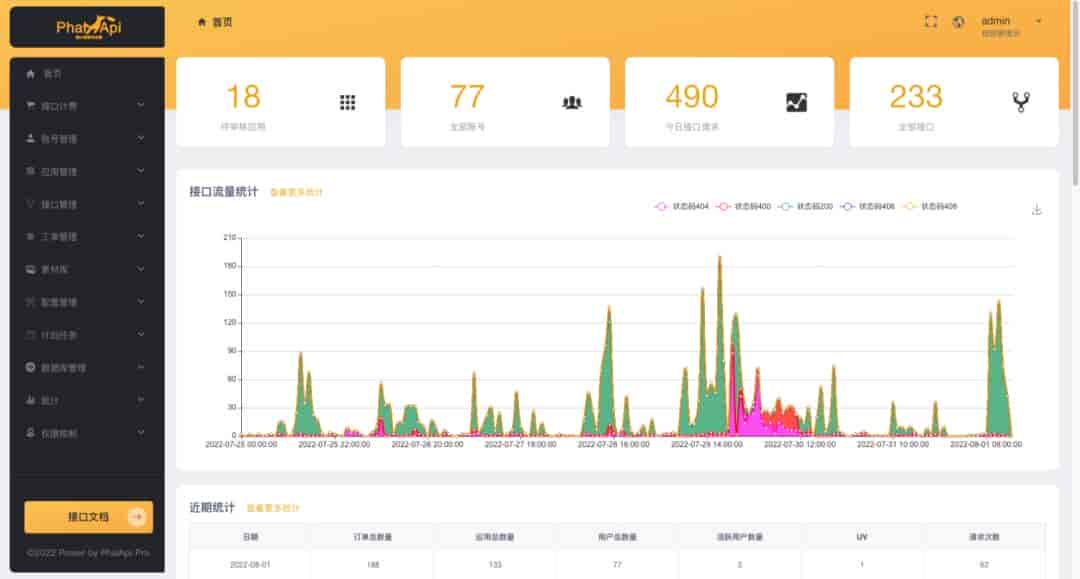Expand the 数据库管理 menu chevron
Viewport: 1080px width, 579px height.
(141, 367)
